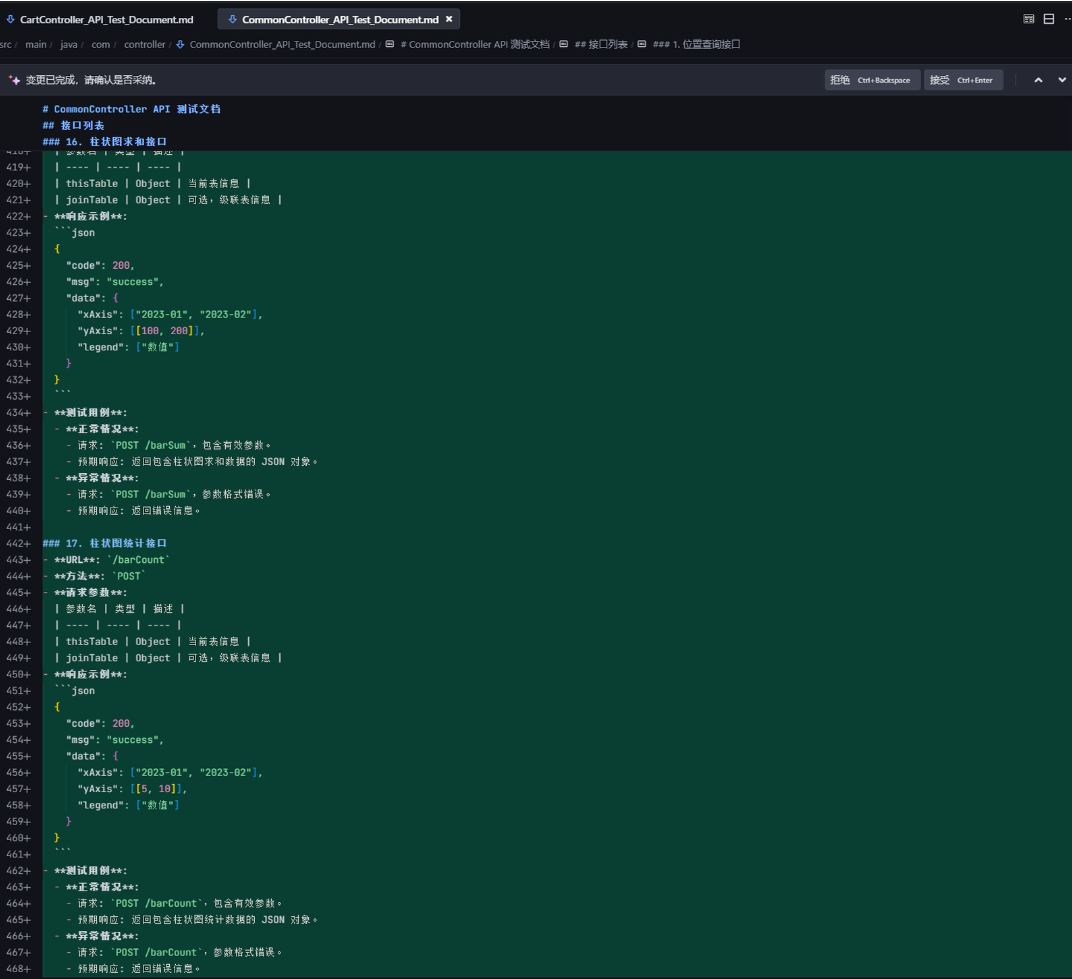Open the java breadcrumb segment
Image resolution: width=1072 pixels, height=979 pixels.
point(69,44)
